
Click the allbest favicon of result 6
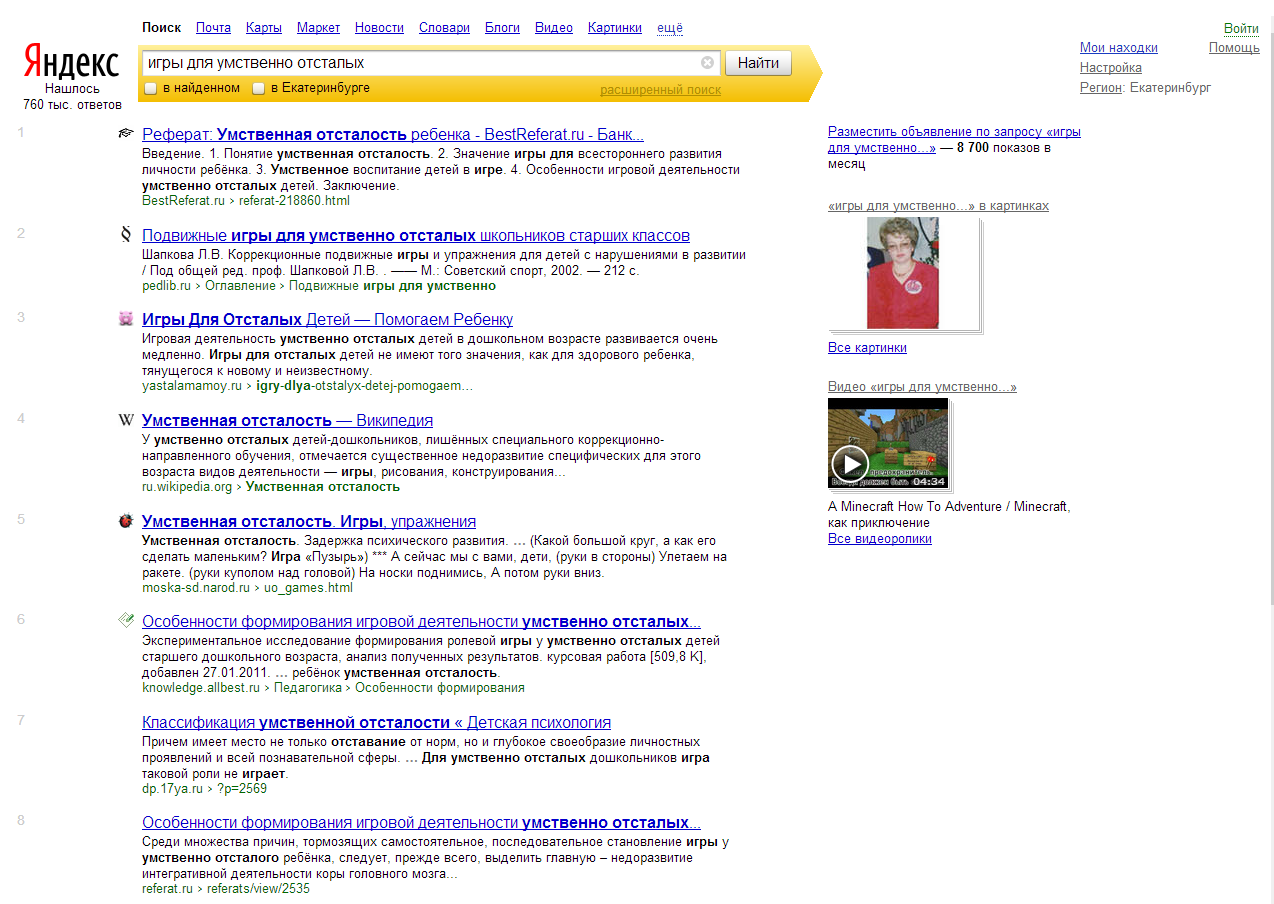(x=126, y=621)
